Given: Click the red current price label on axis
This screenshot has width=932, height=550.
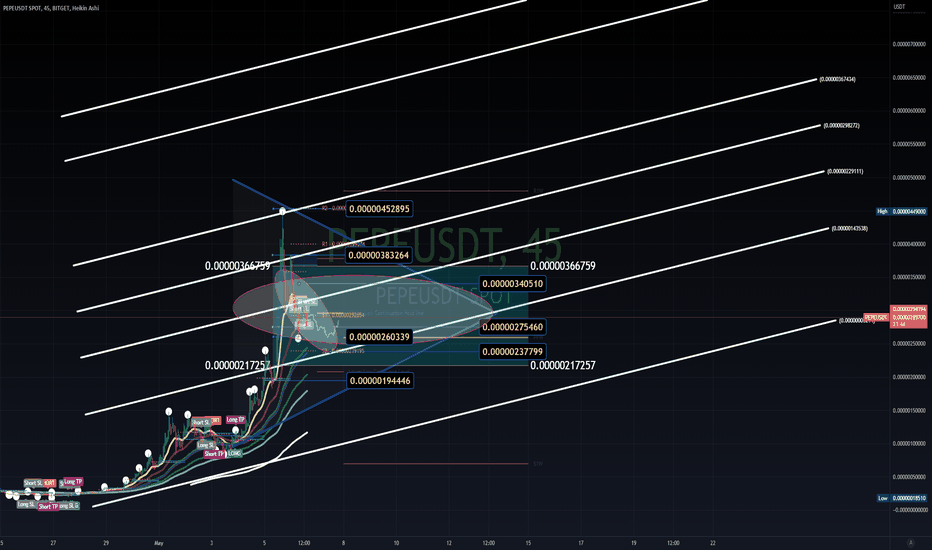Looking at the screenshot, I should (909, 317).
